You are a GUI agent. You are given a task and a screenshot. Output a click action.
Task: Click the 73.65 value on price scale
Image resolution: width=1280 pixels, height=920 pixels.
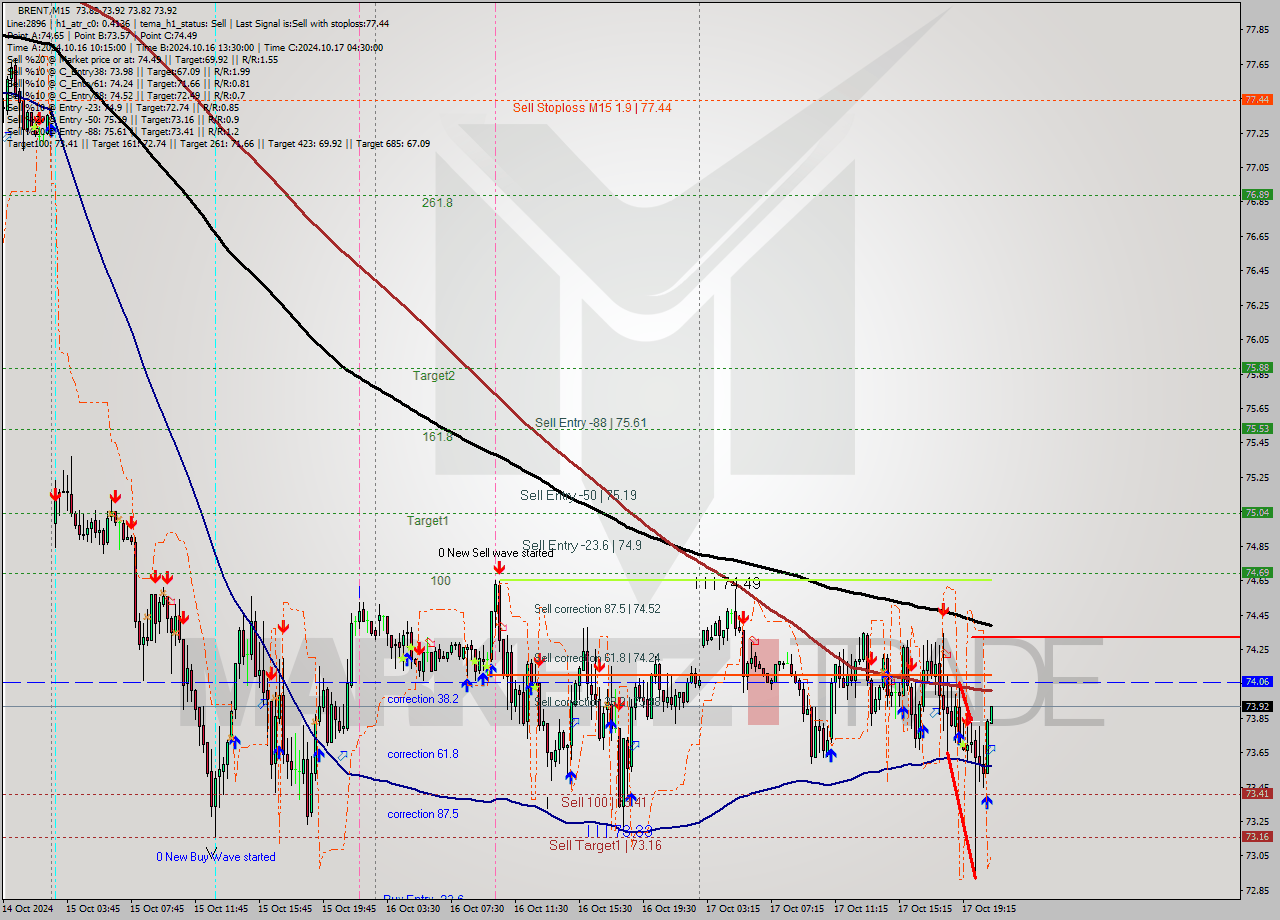tap(1257, 753)
